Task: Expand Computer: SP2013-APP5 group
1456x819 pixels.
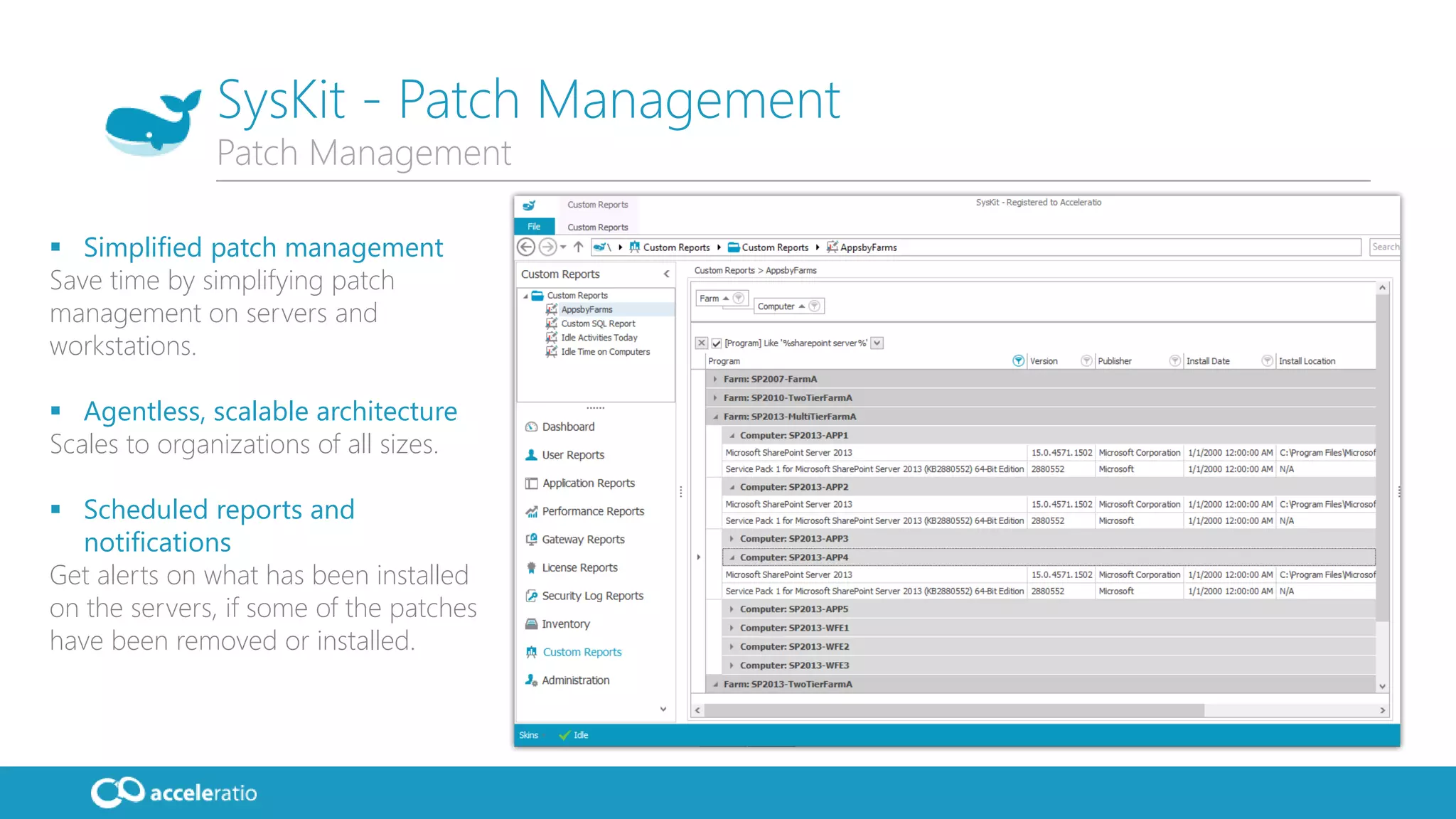Action: pyautogui.click(x=732, y=609)
